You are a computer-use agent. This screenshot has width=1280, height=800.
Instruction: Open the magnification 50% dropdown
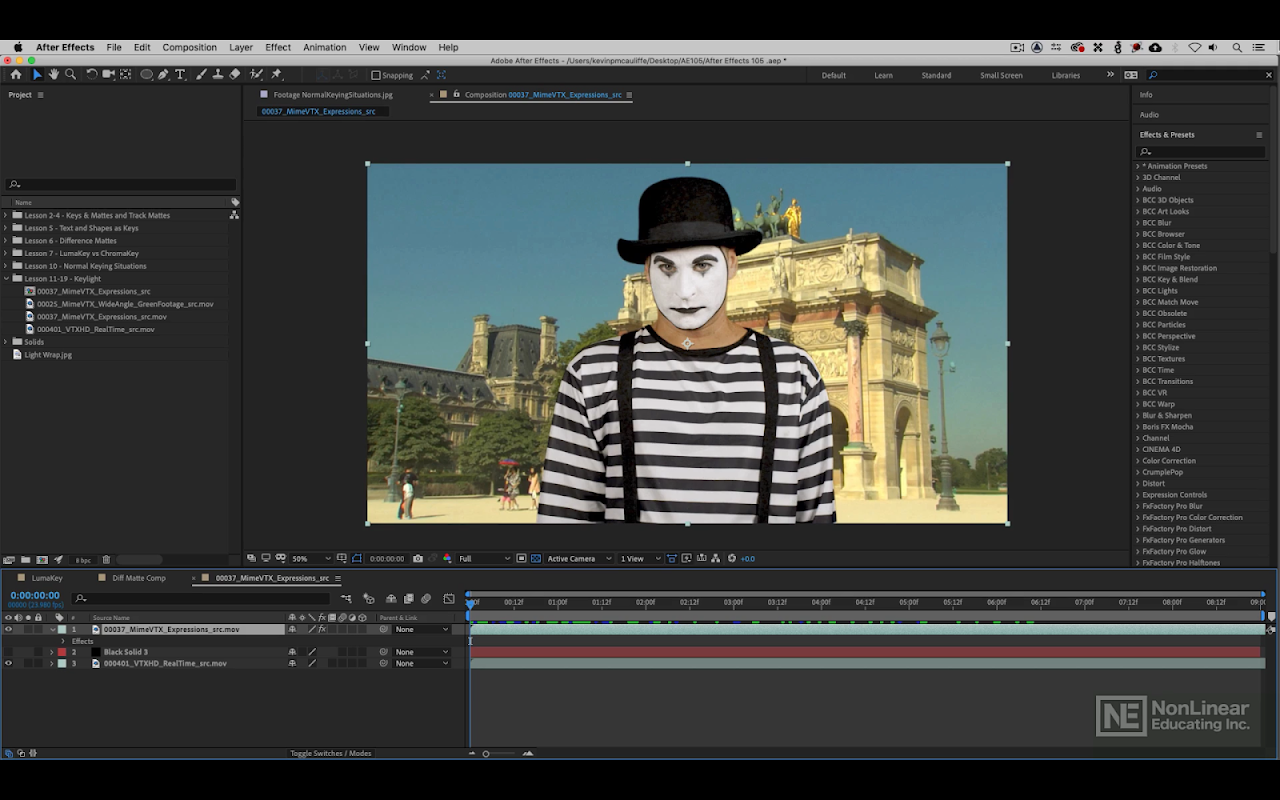pyautogui.click(x=312, y=559)
